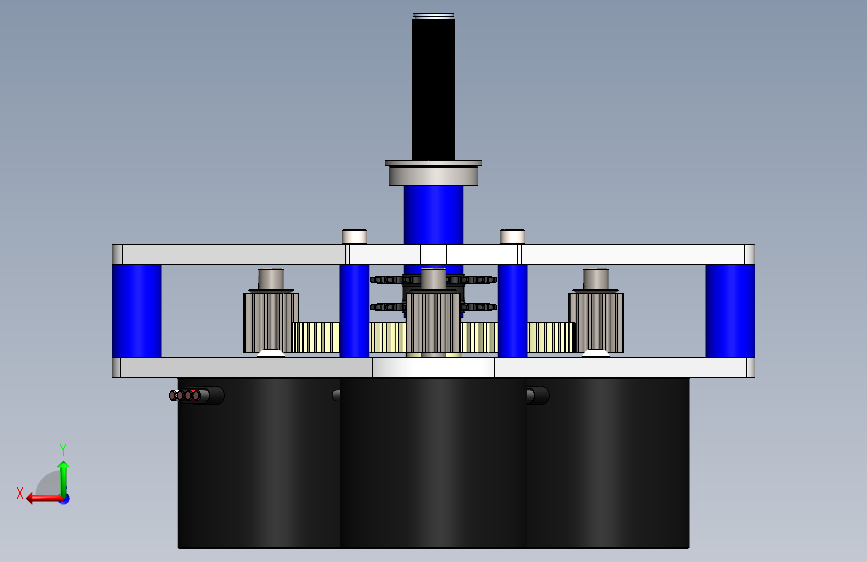Select the left gray toothed pulley

point(271,322)
